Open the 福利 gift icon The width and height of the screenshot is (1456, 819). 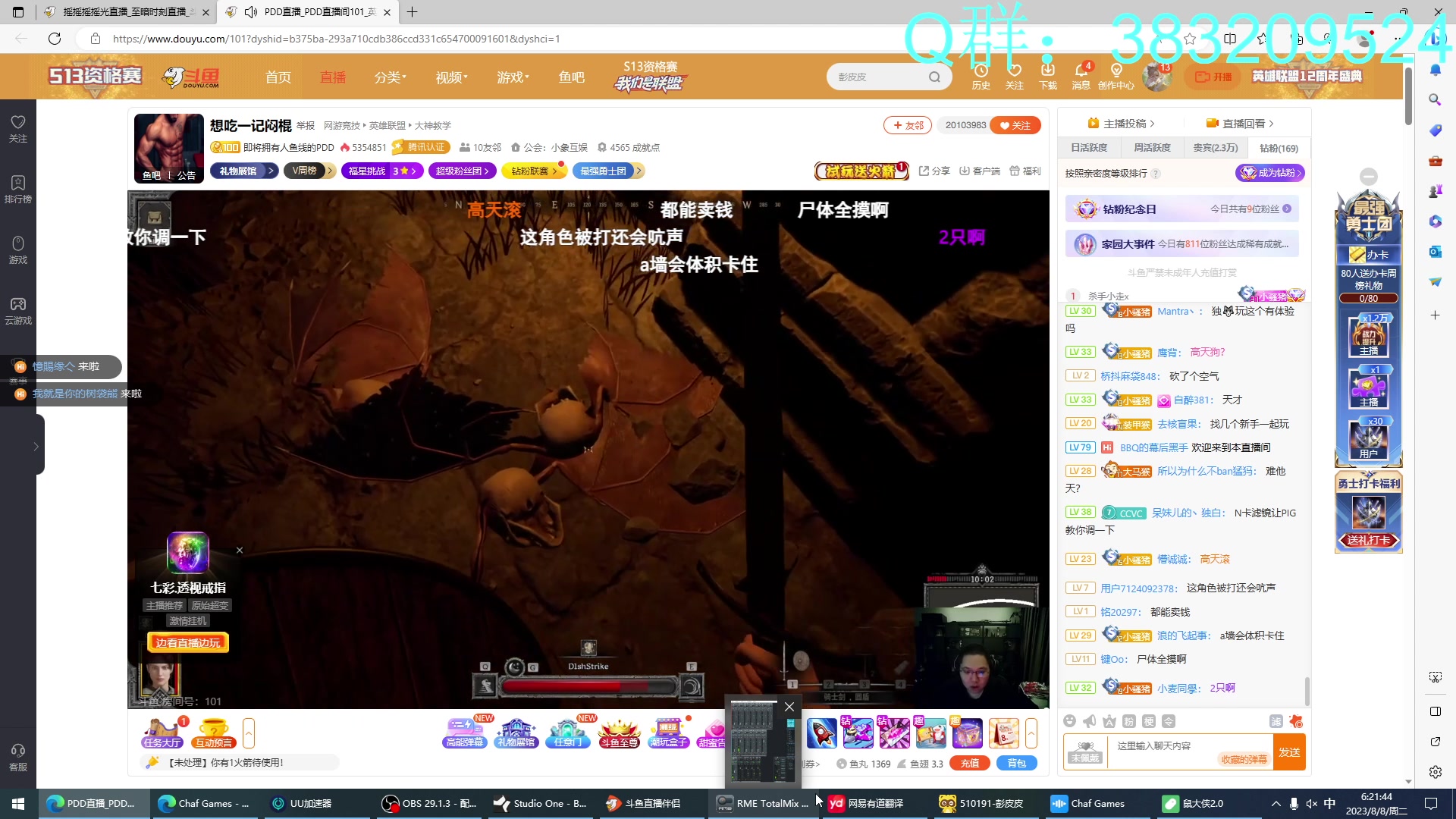1025,171
